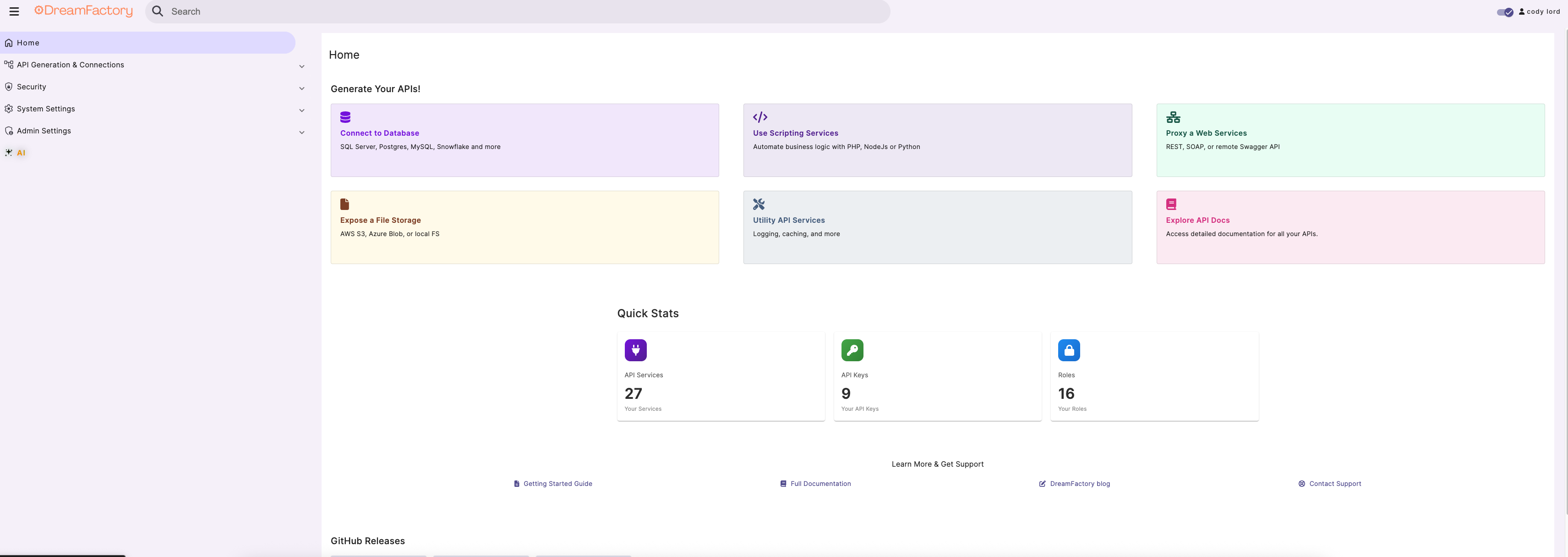Click the Your API Keys caption
The image size is (1568, 557).
coord(859,409)
